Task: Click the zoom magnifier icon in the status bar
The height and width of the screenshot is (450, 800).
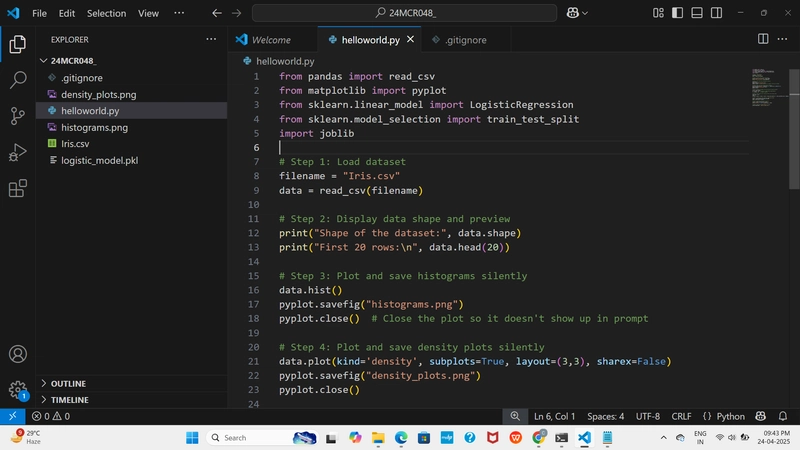Action: pos(515,416)
